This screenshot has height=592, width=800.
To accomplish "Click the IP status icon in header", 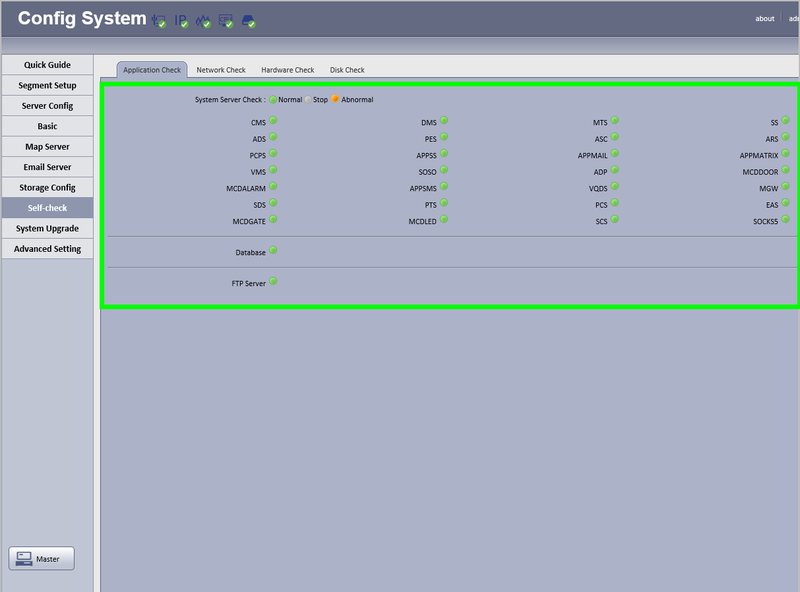I will pyautogui.click(x=181, y=20).
